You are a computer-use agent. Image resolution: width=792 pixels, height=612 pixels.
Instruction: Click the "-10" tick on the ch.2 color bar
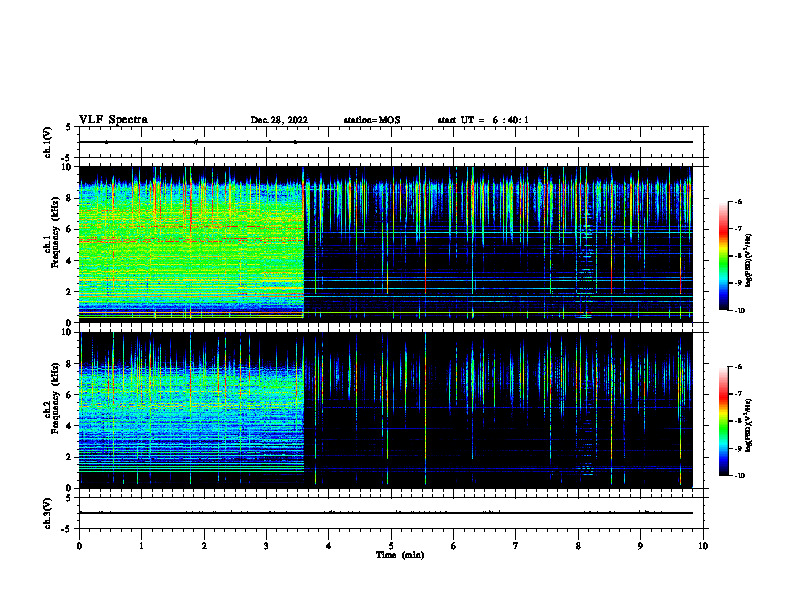coord(739,476)
